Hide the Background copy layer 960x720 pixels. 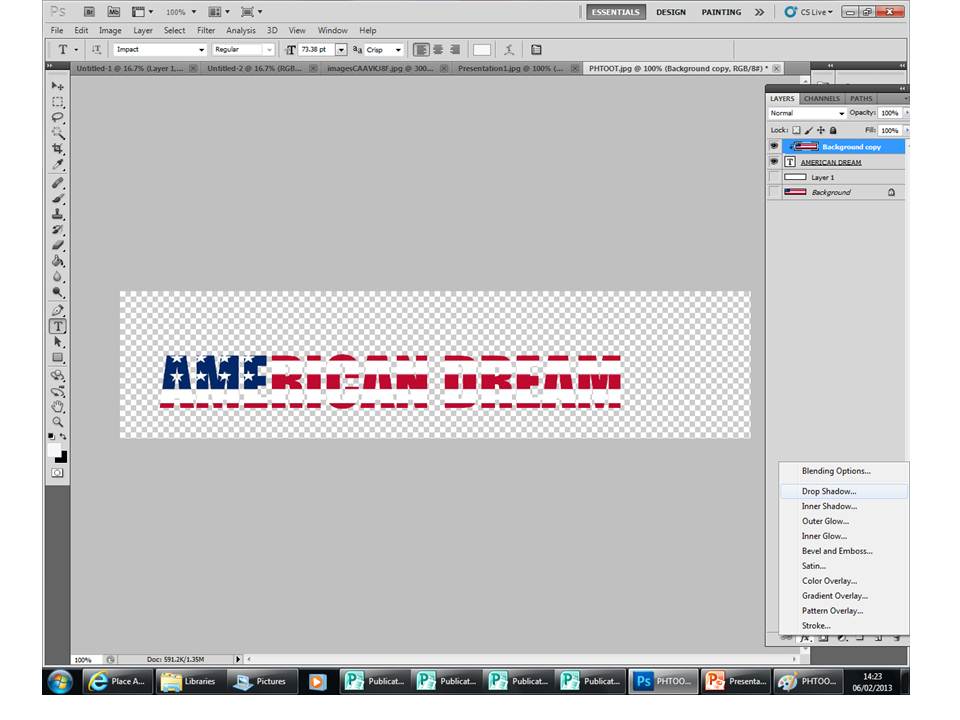pyautogui.click(x=774, y=146)
